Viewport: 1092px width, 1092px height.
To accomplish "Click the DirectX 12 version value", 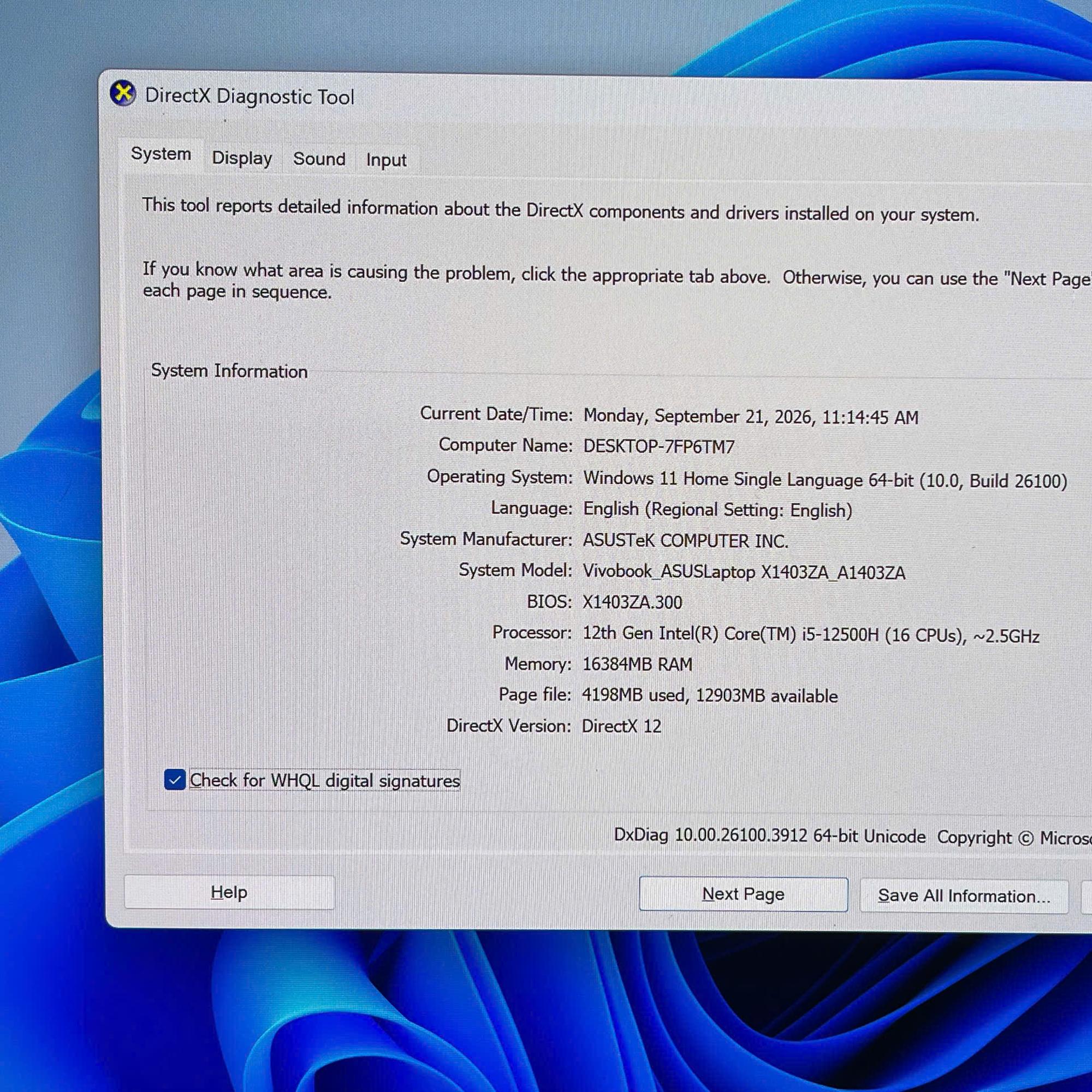I will click(621, 726).
